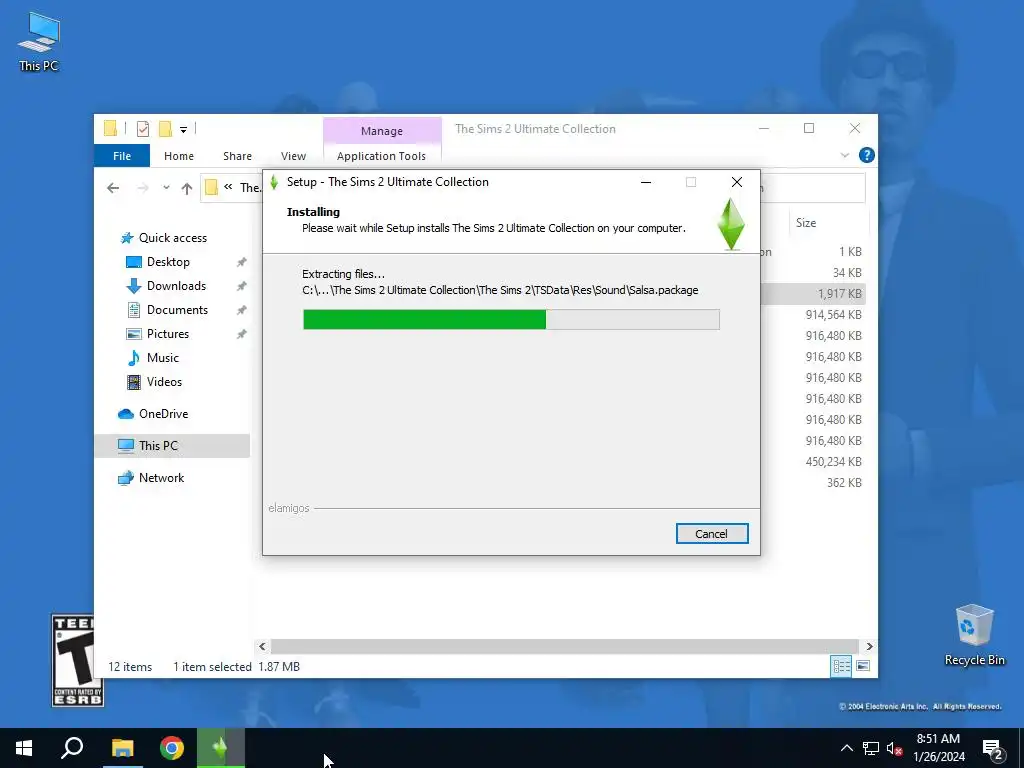Click the Desktop pin icon
This screenshot has height=768, width=1024.
tap(241, 262)
